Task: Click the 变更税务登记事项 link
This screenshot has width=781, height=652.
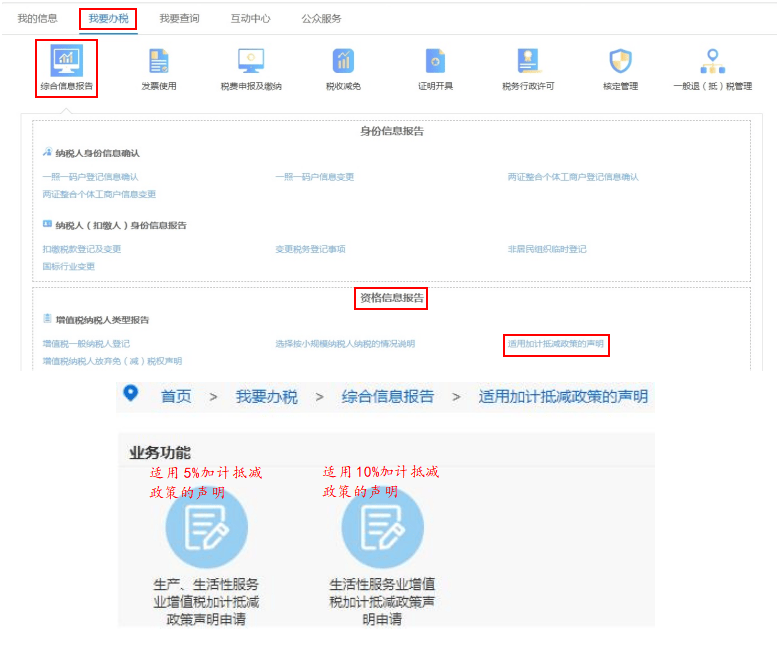Action: click(310, 249)
